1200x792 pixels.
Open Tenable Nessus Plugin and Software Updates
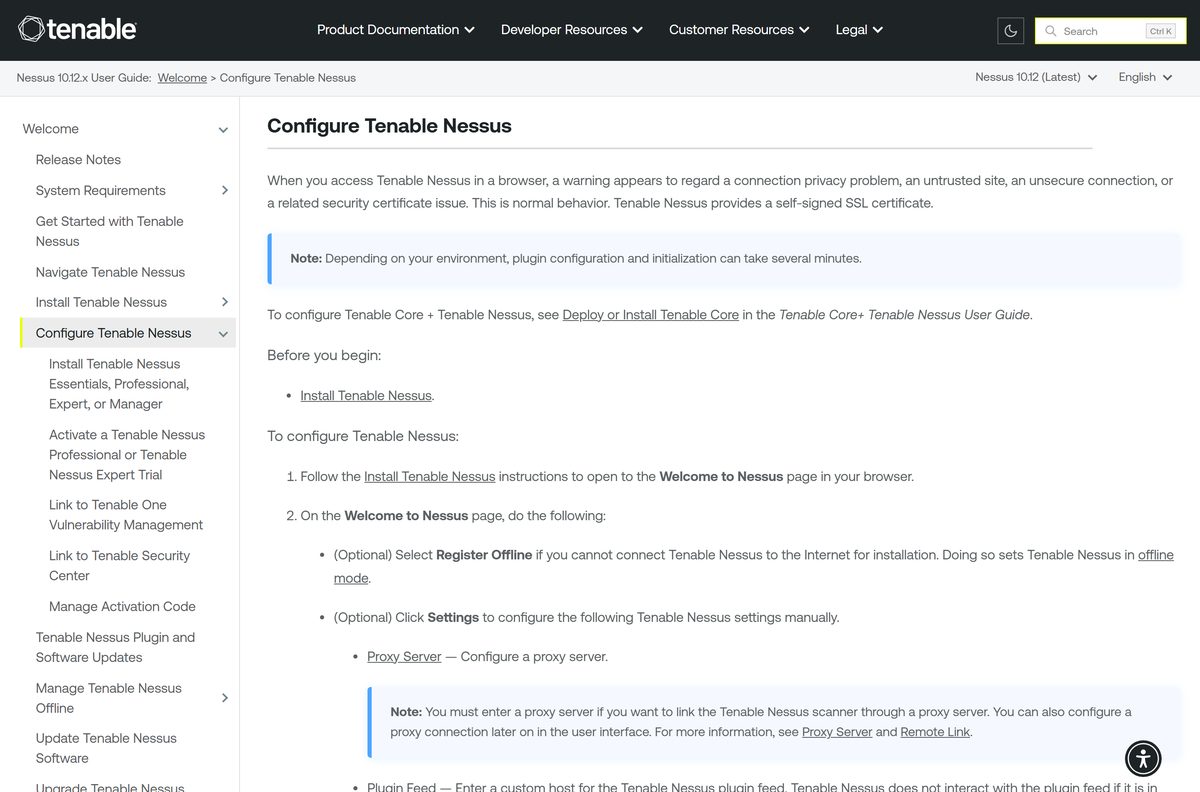pos(115,647)
